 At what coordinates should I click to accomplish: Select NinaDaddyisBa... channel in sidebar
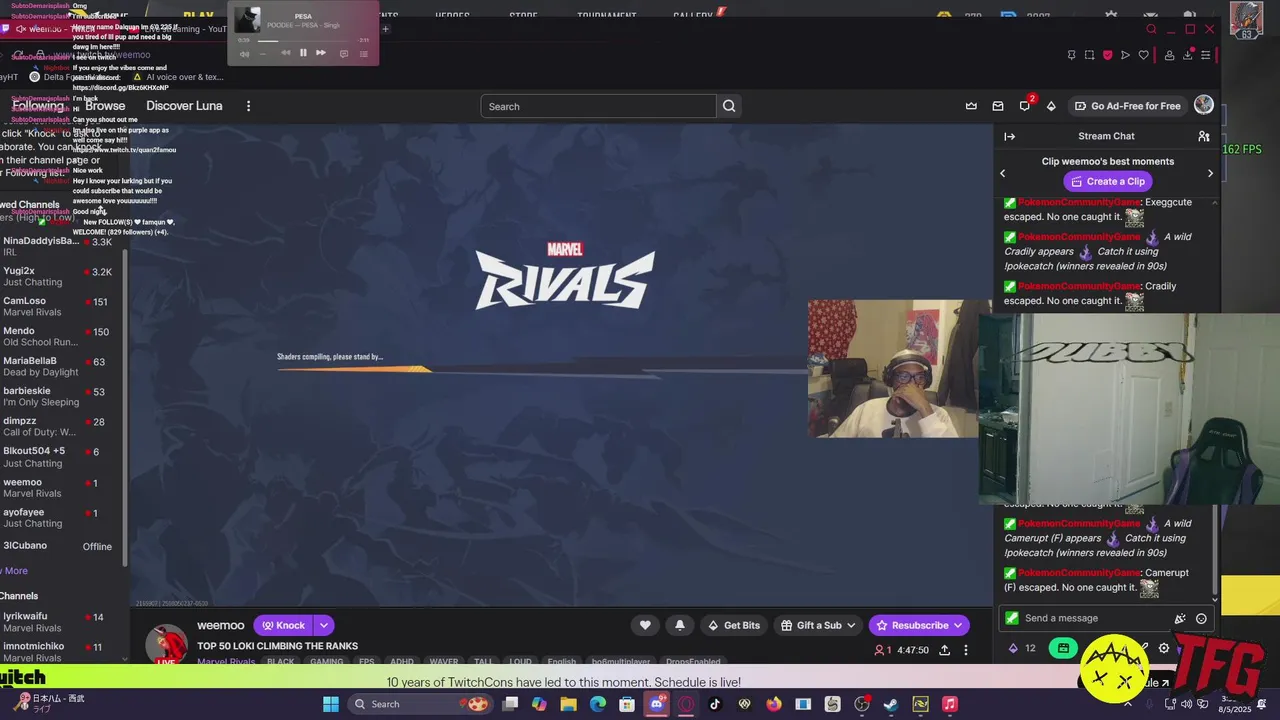pyautogui.click(x=60, y=246)
